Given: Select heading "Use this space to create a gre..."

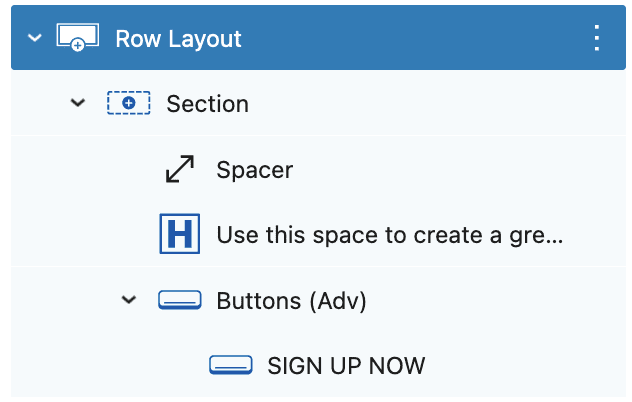Looking at the screenshot, I should (x=390, y=235).
